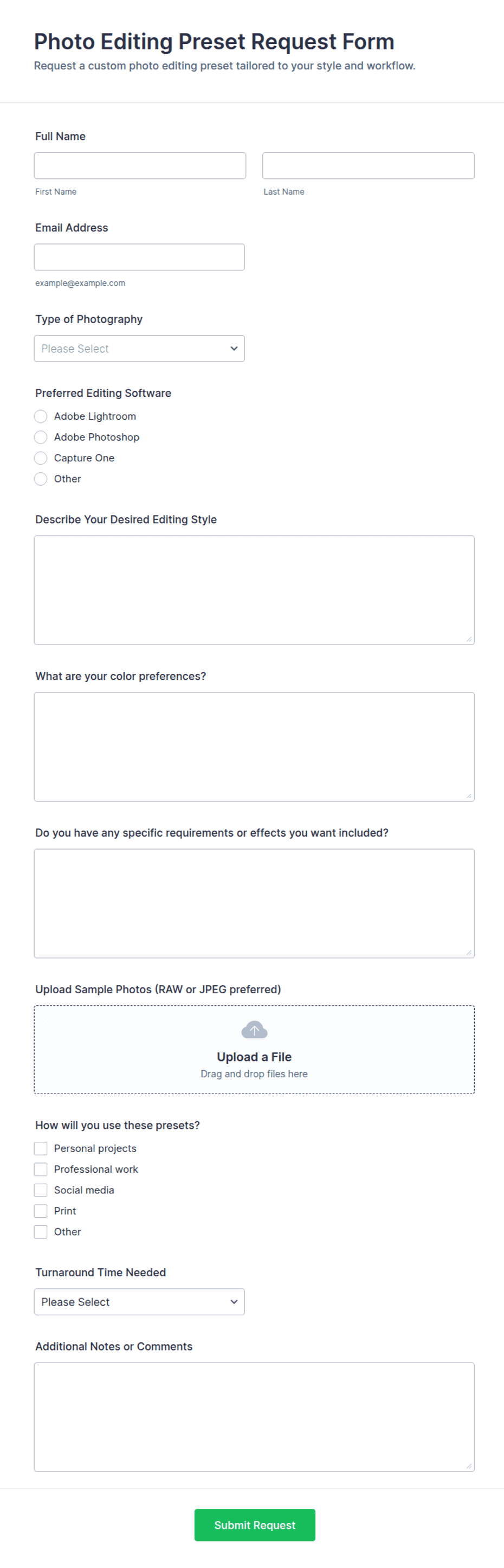
Task: Select the Adobe Lightroom radio button
Action: [41, 416]
